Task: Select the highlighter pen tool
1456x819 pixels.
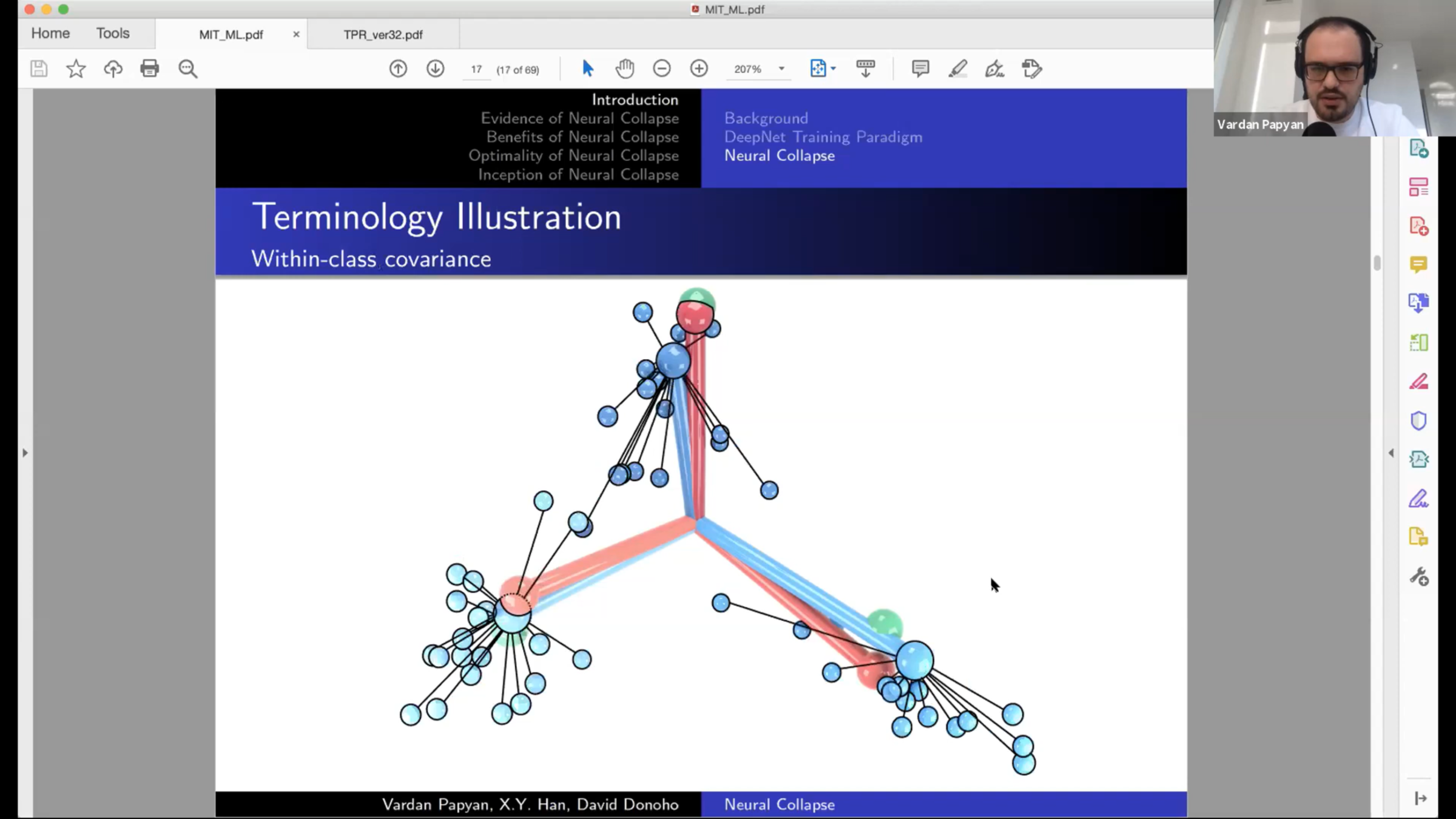Action: 957,69
